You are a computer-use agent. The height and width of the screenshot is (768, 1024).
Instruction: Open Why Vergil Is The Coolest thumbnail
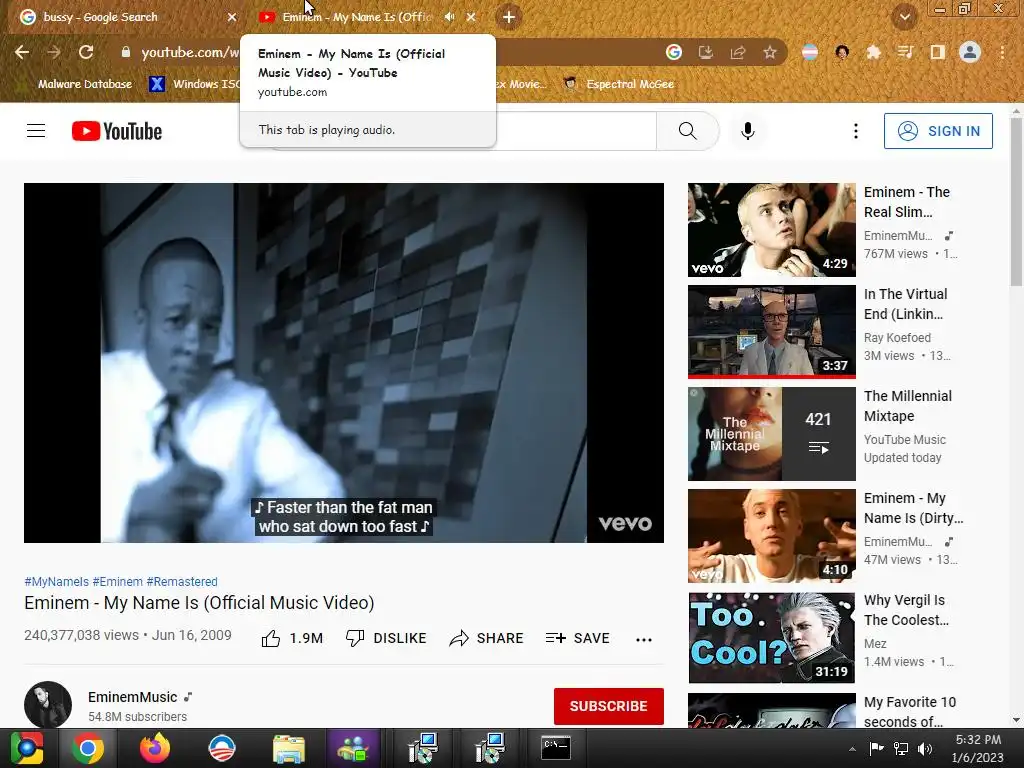point(771,637)
